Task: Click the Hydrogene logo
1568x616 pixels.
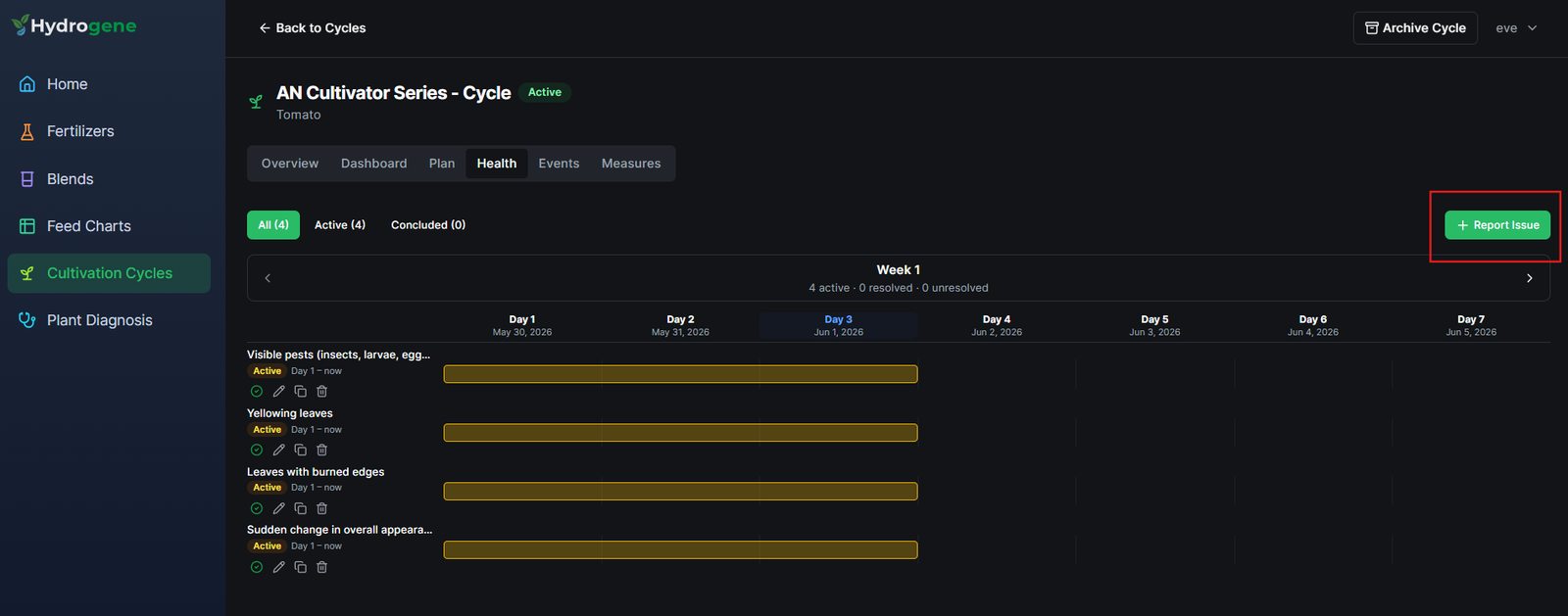Action: pyautogui.click(x=74, y=25)
